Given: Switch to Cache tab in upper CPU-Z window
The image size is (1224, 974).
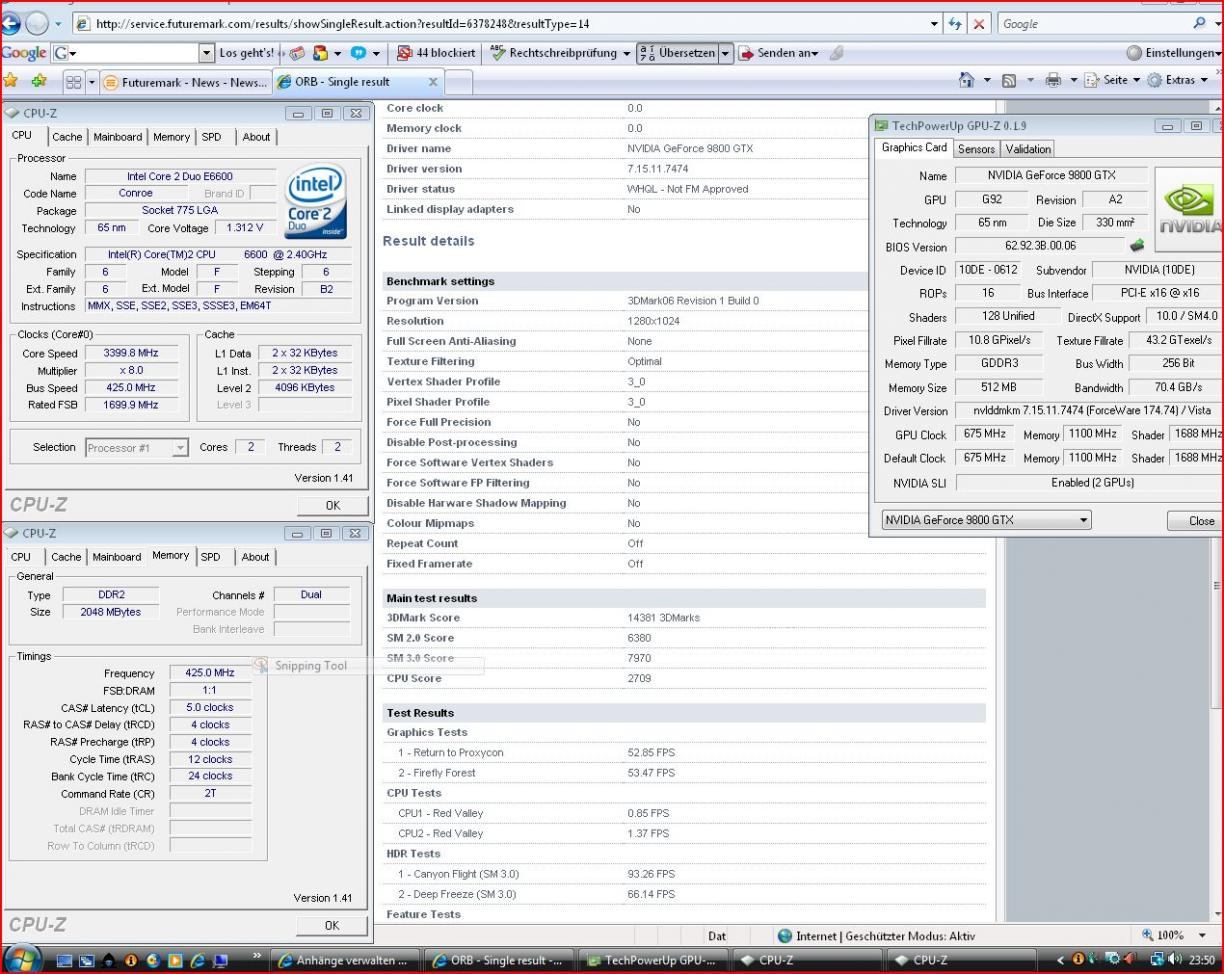Looking at the screenshot, I should point(67,137).
